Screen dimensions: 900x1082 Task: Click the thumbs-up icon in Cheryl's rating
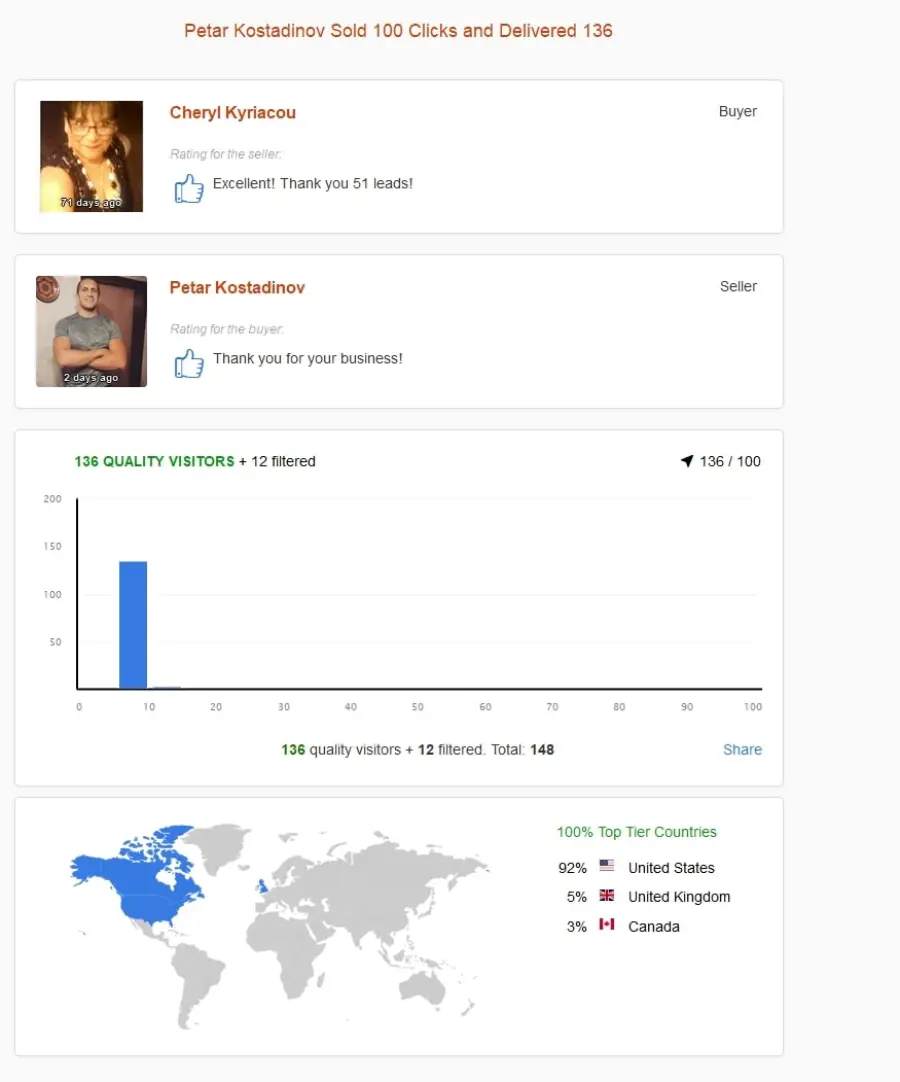[x=188, y=188]
